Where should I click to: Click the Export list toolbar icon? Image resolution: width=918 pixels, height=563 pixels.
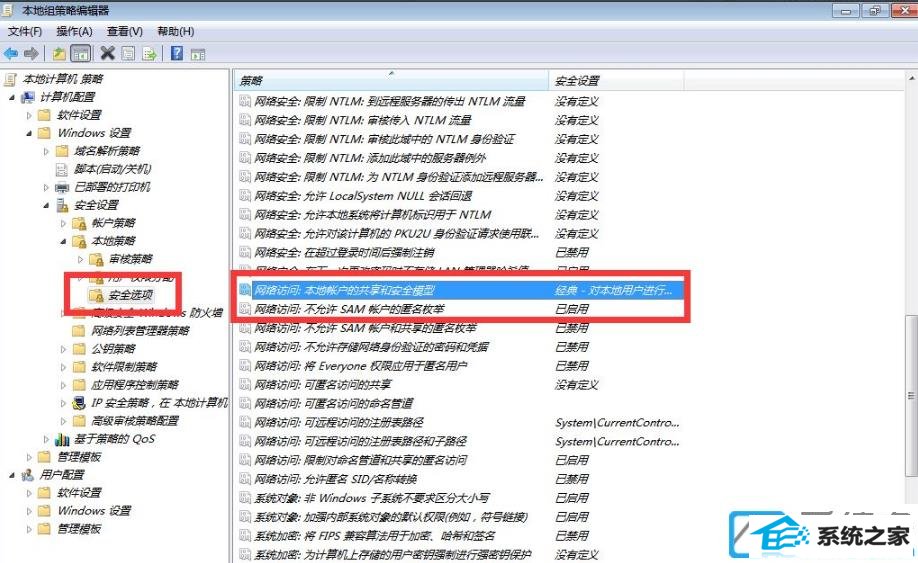pos(149,54)
